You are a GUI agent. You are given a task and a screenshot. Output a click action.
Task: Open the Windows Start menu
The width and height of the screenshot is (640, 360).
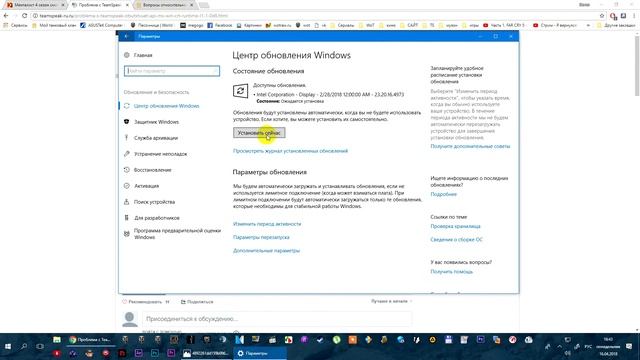(x=8, y=347)
